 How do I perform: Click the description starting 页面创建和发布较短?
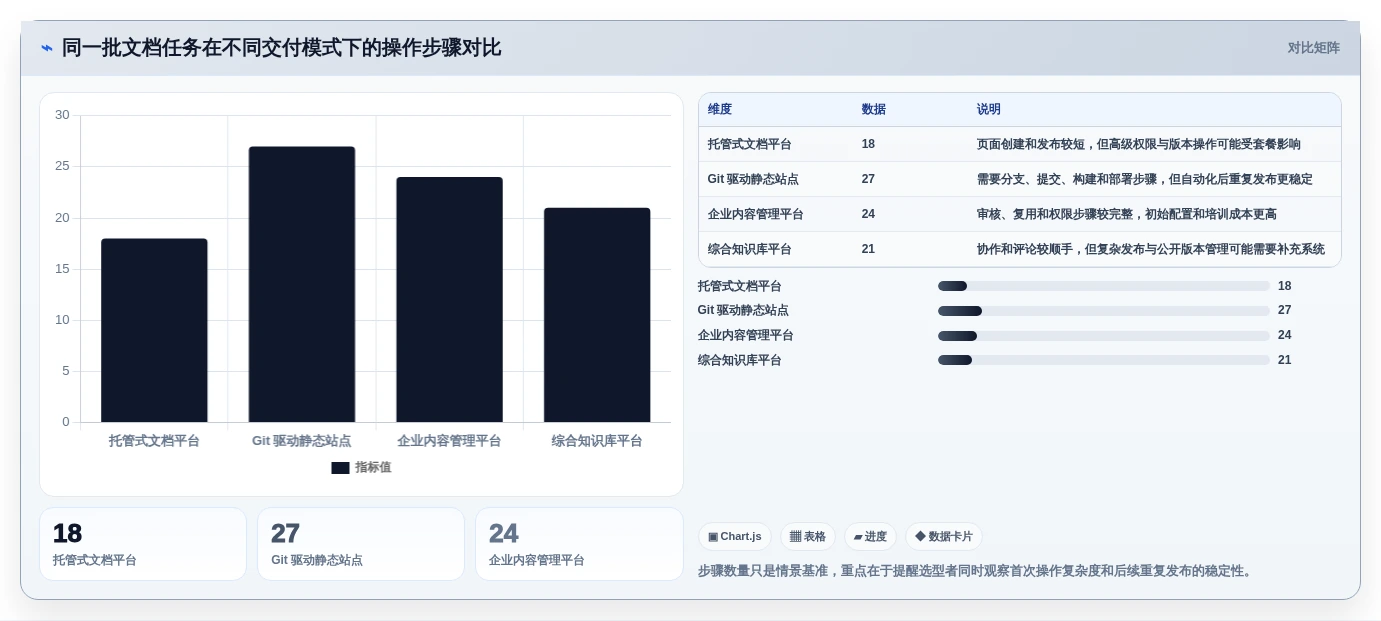[1139, 144]
